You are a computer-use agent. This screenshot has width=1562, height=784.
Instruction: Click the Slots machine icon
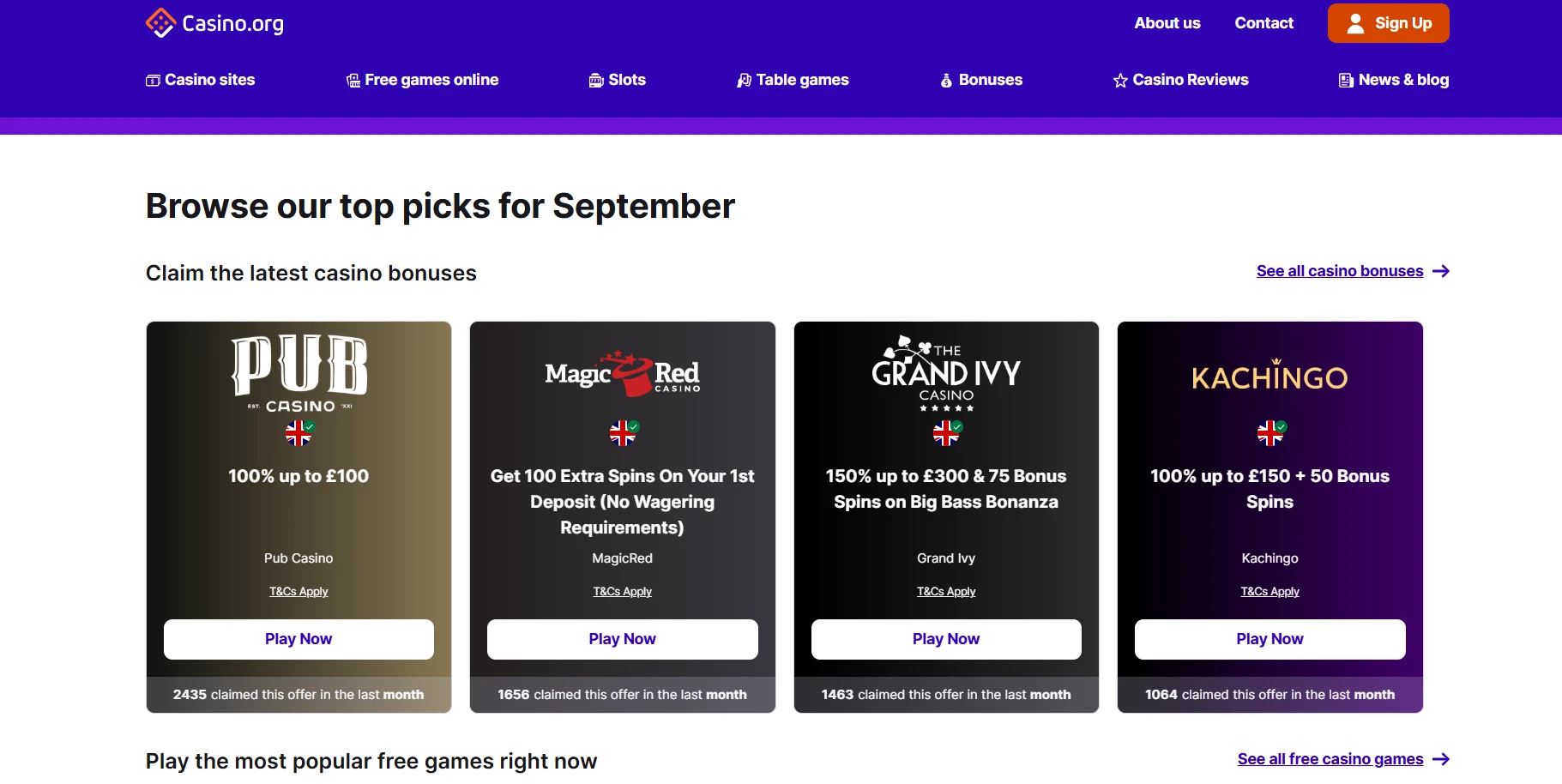596,81
